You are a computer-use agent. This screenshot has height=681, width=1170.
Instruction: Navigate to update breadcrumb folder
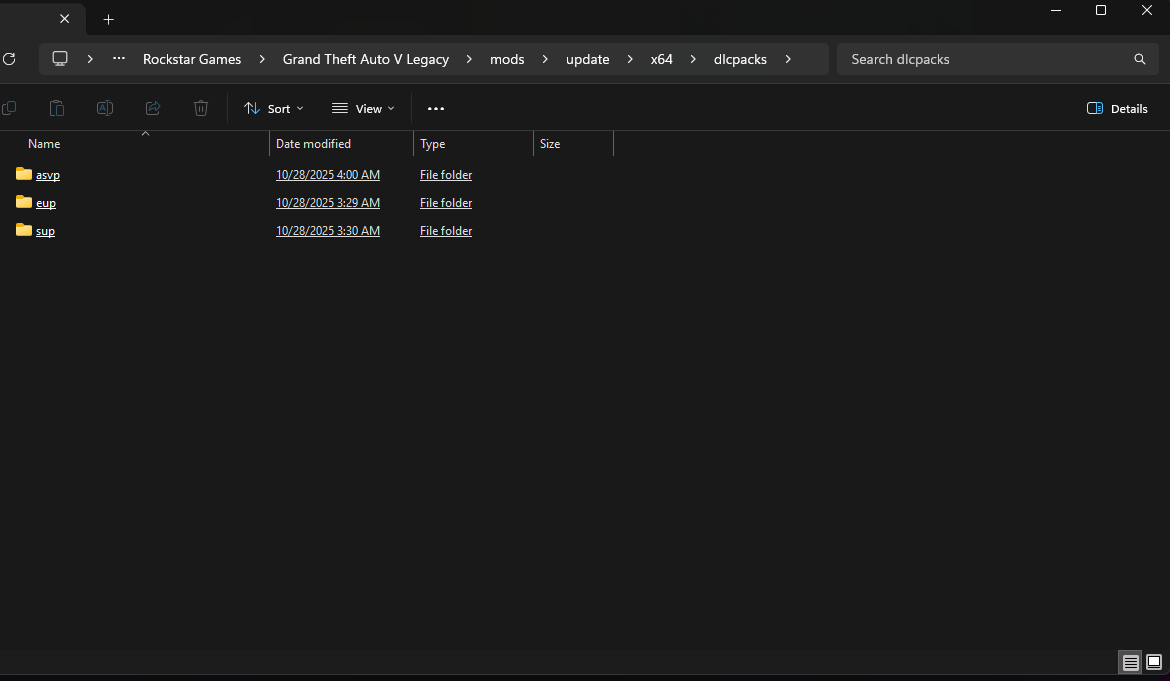[587, 59]
